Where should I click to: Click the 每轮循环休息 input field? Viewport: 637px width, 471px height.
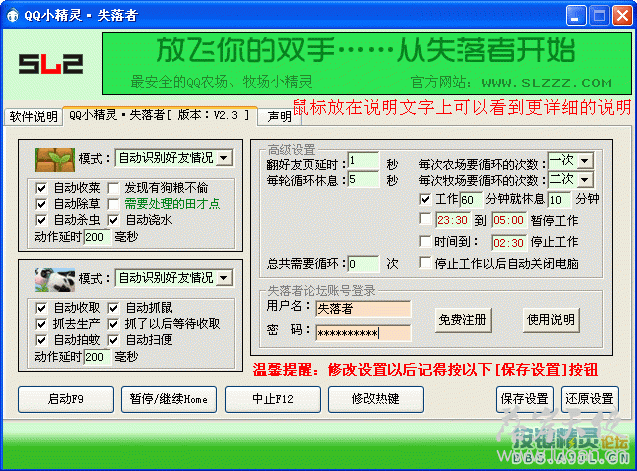[363, 180]
